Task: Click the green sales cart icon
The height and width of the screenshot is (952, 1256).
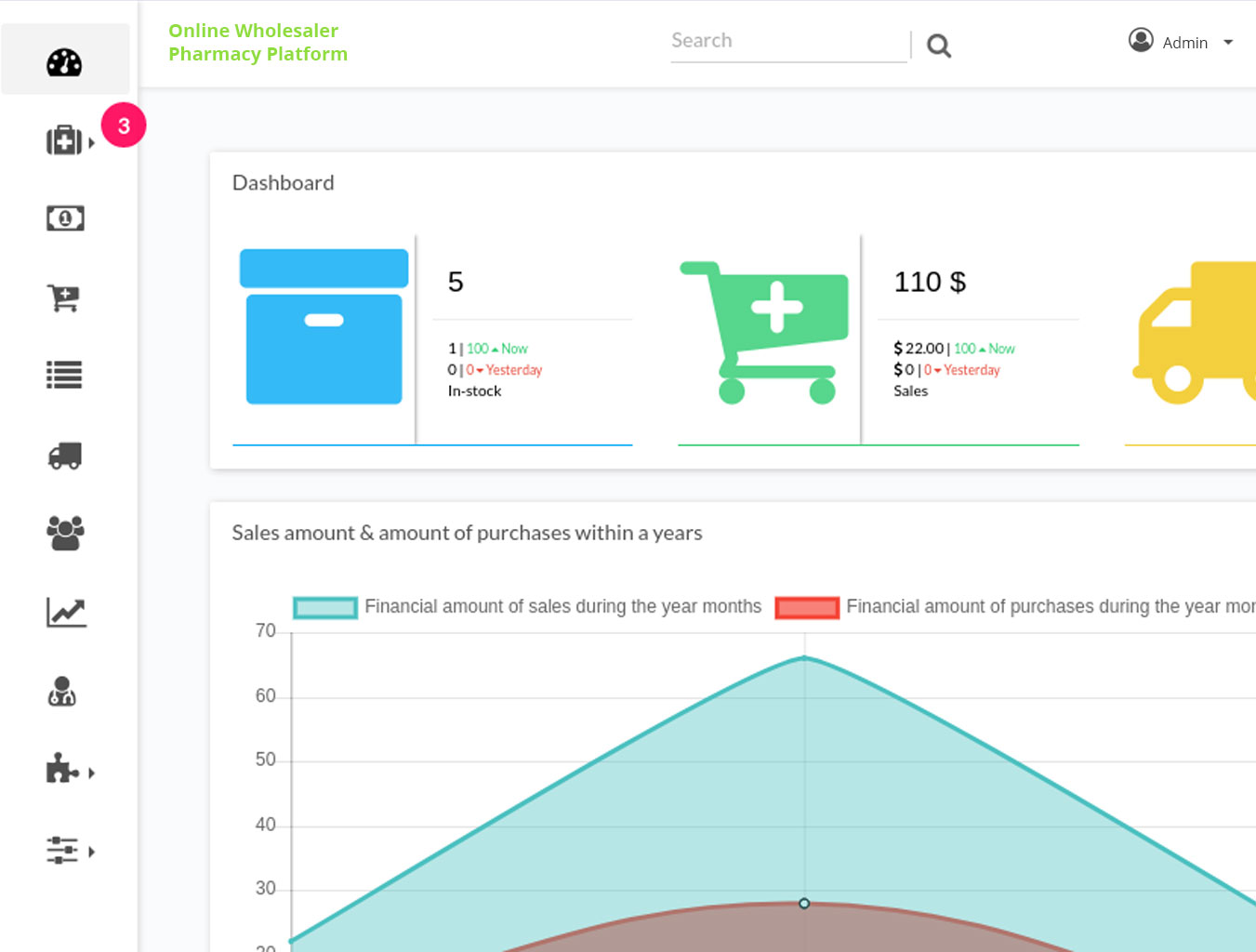Action: tap(764, 332)
